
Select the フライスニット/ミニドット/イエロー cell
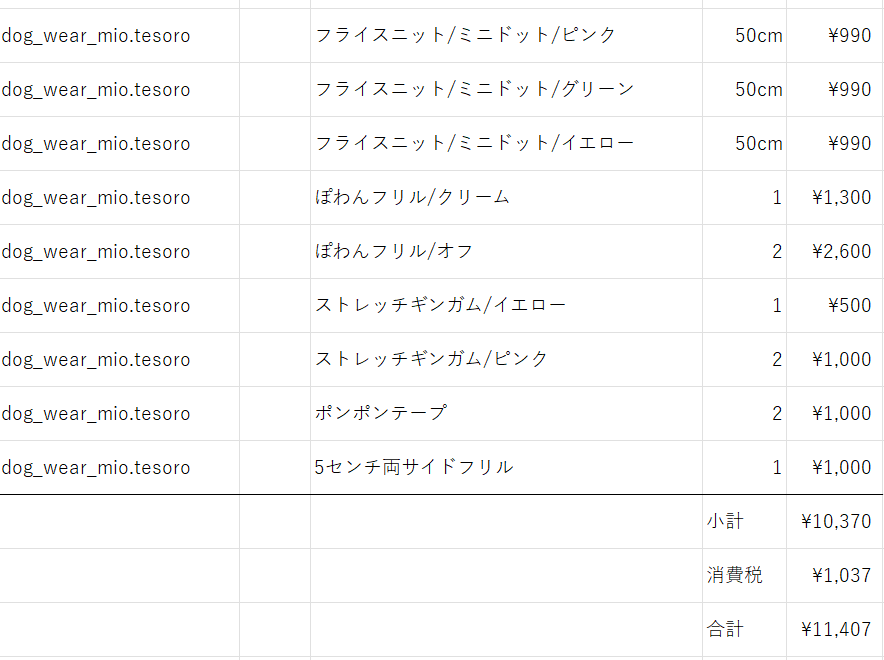(506, 144)
